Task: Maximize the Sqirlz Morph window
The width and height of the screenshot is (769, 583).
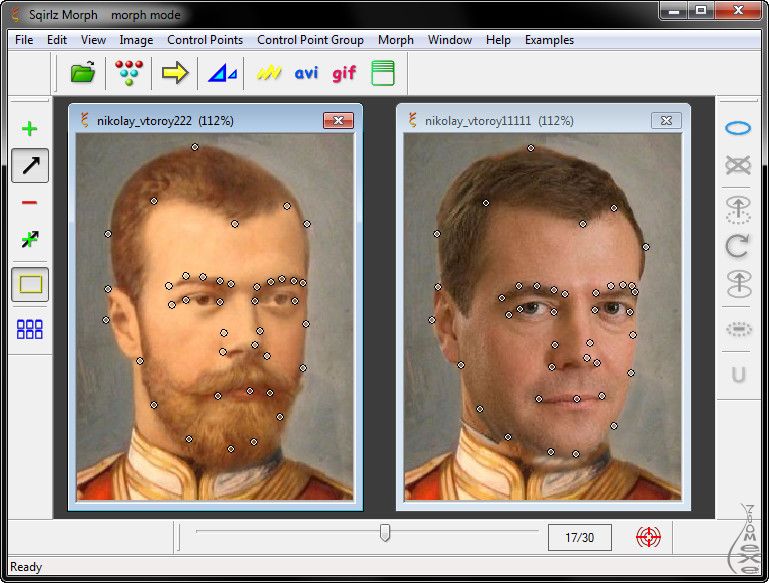Action: (x=701, y=10)
